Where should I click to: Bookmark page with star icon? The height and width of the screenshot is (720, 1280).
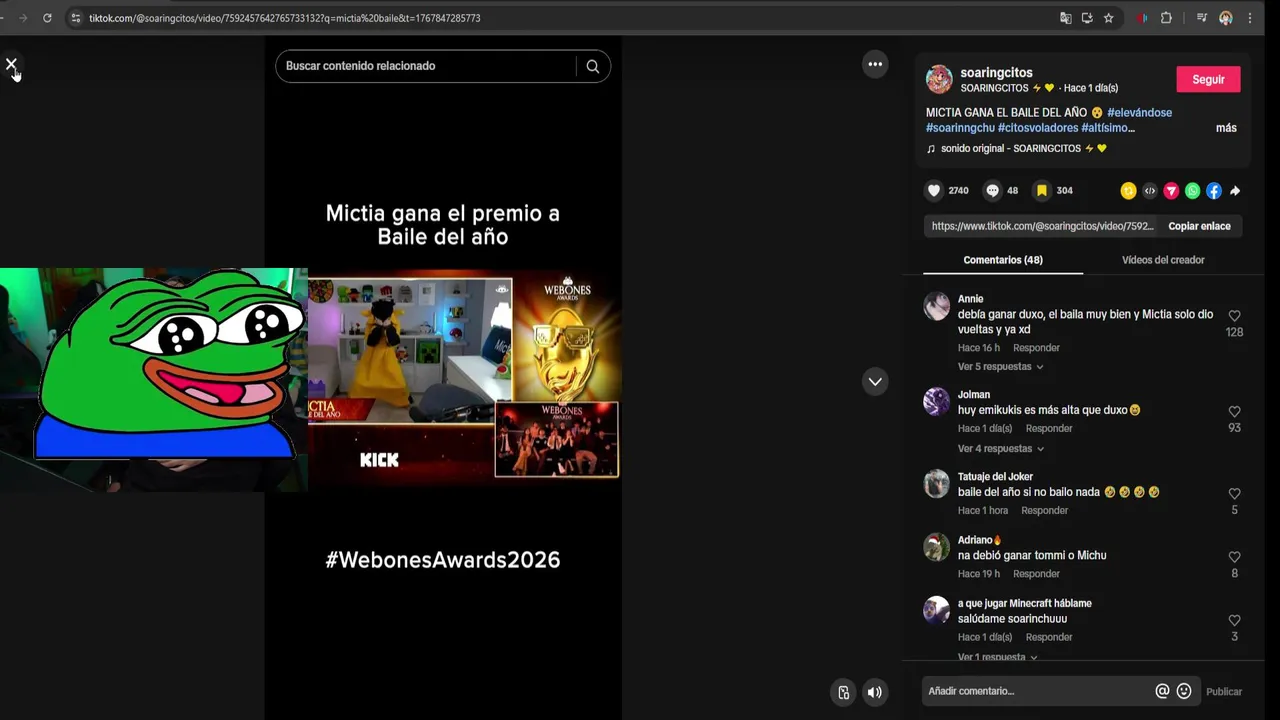point(1108,18)
